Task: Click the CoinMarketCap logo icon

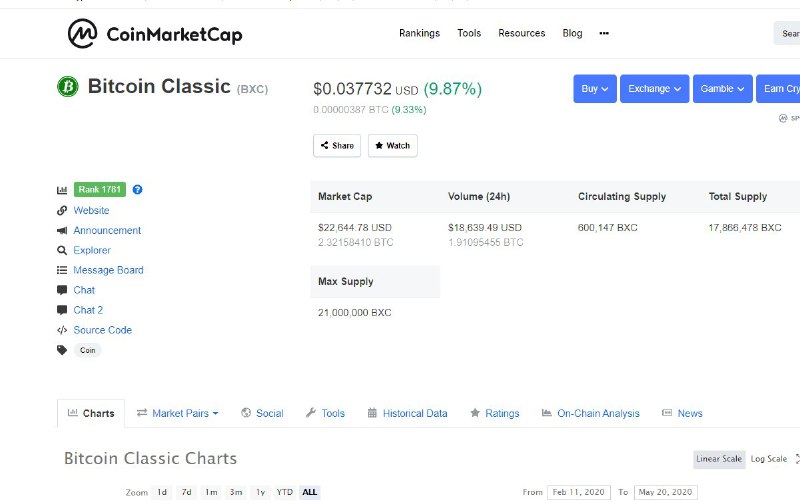Action: tap(82, 34)
